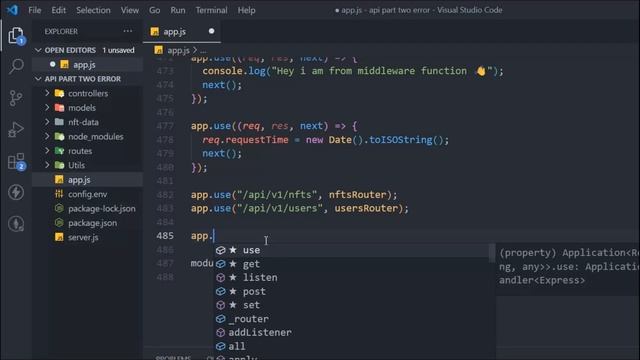Open the File menu

pos(35,10)
